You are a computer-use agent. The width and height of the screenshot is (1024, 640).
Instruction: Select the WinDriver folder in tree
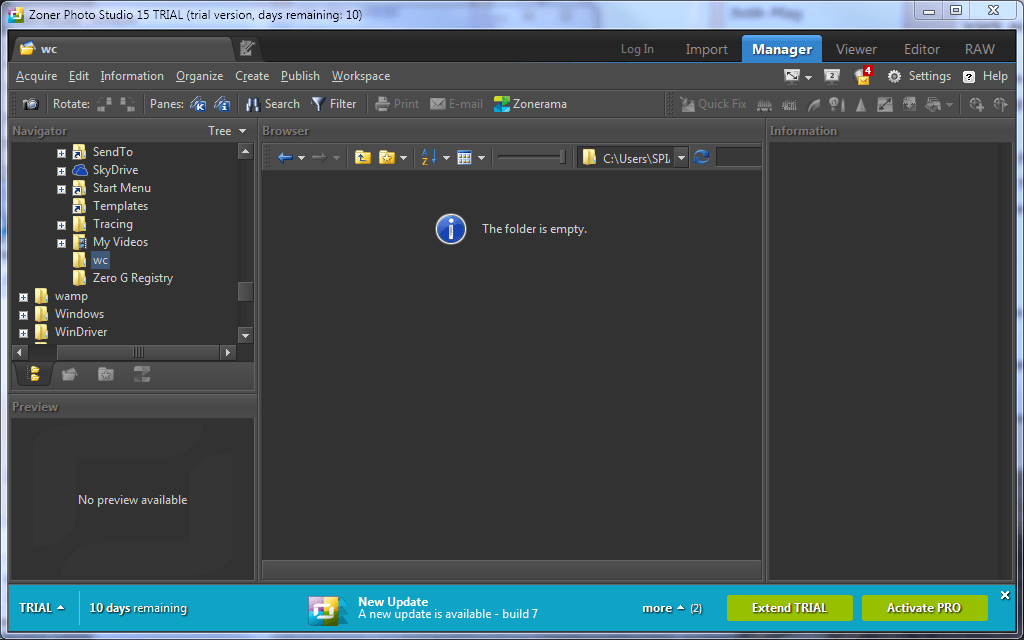[x=81, y=332]
